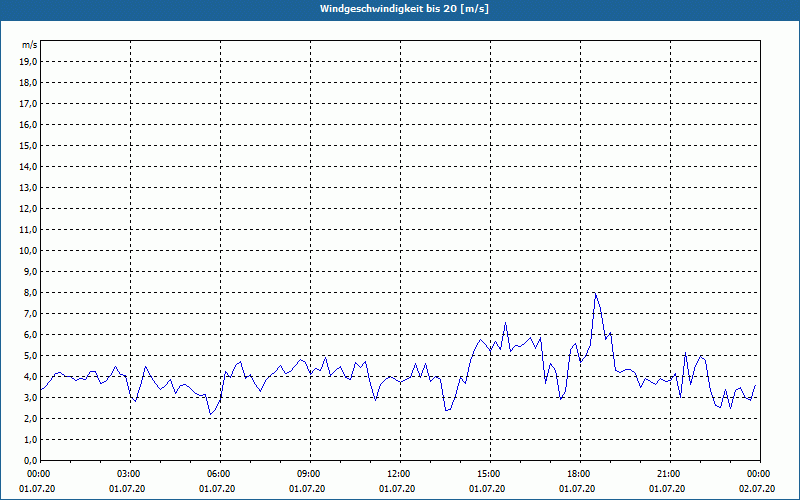
Task: Select the "2,0" y-axis label
Action: click(x=30, y=418)
